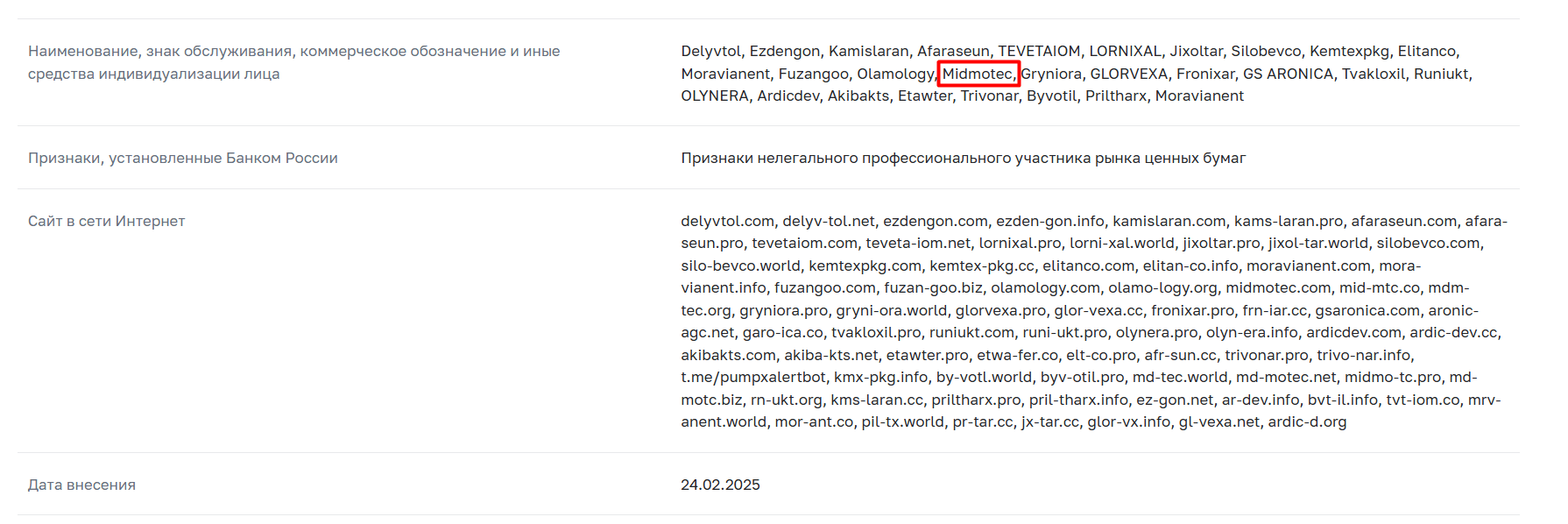Click the TEVETAIOM name
This screenshot has height=524, width=1568.
coord(1039,52)
